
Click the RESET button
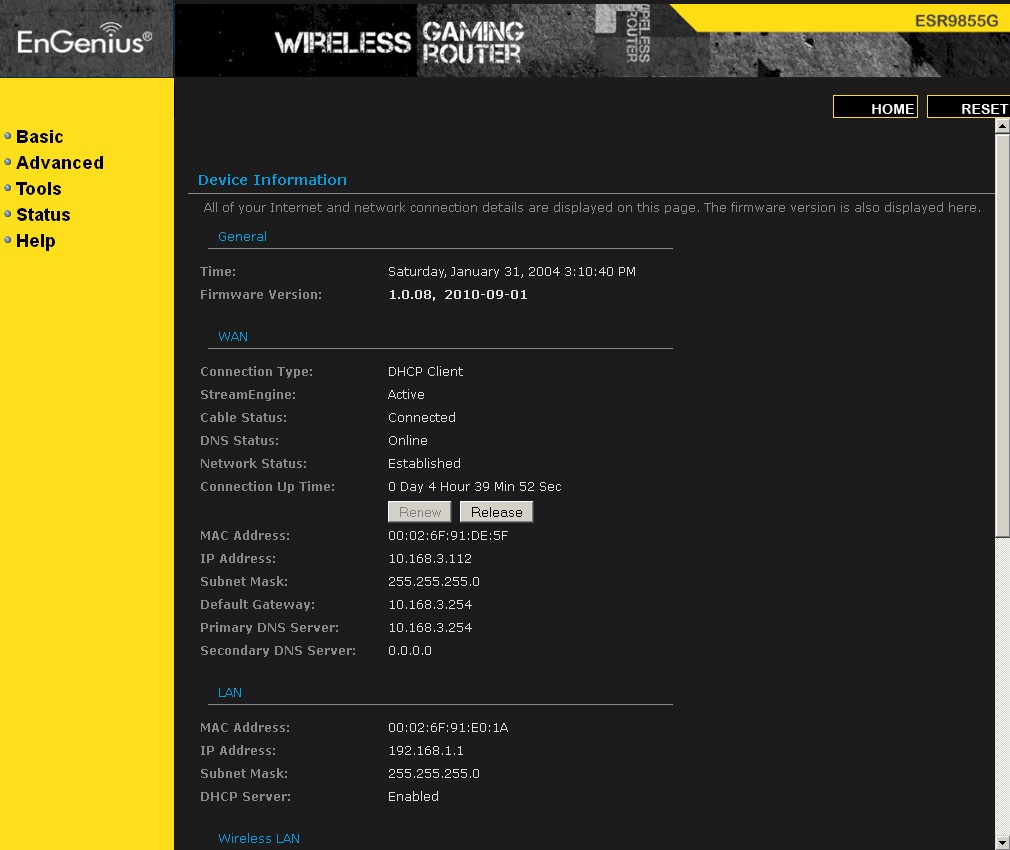[968, 107]
